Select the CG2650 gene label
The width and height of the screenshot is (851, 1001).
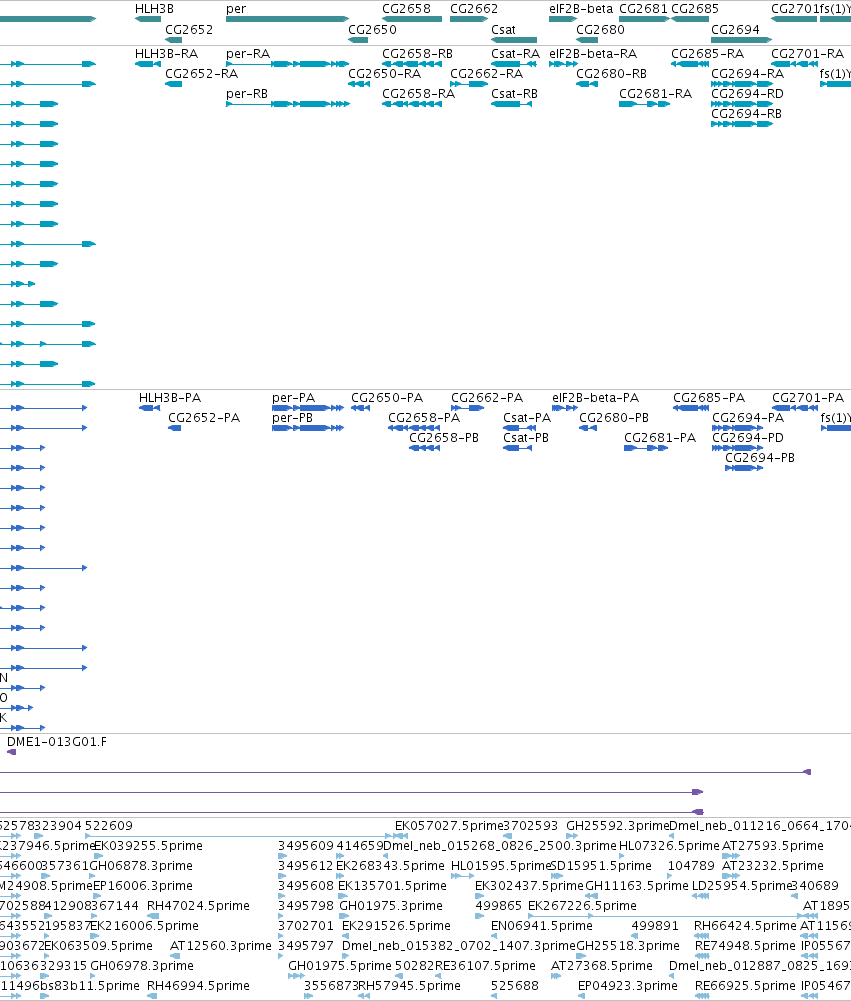point(372,29)
